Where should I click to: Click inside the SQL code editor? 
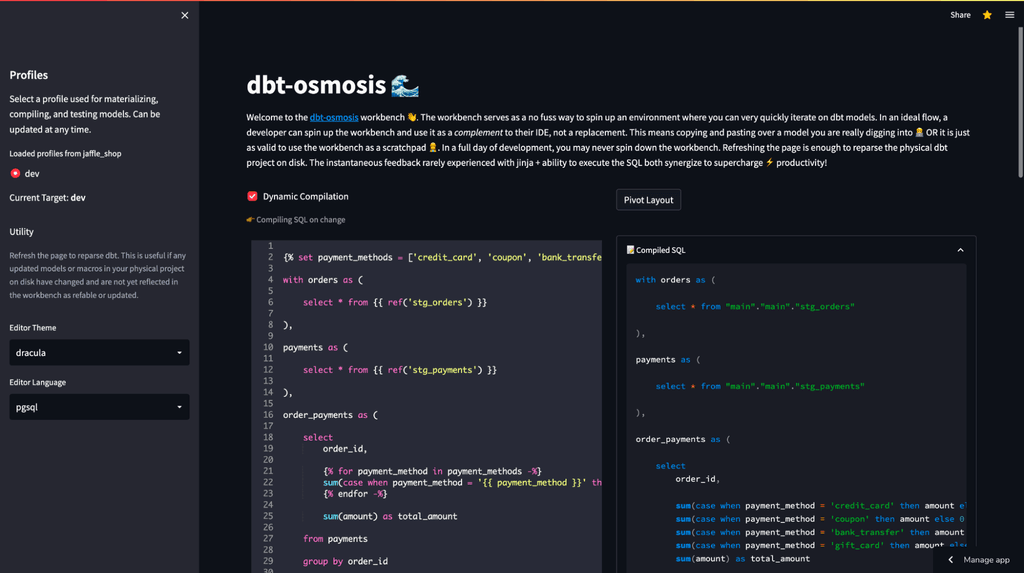[440, 440]
